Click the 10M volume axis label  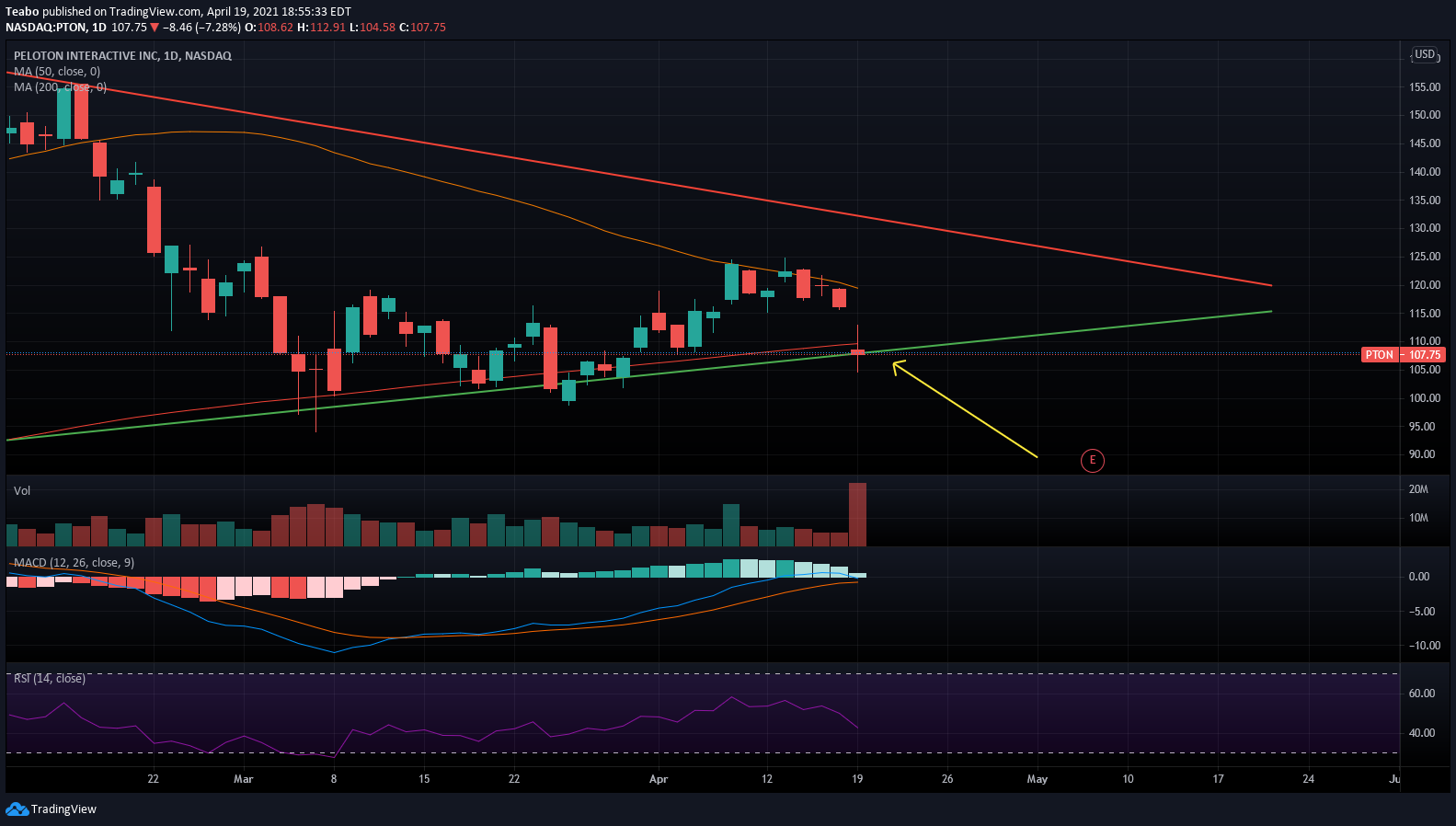tap(1418, 518)
